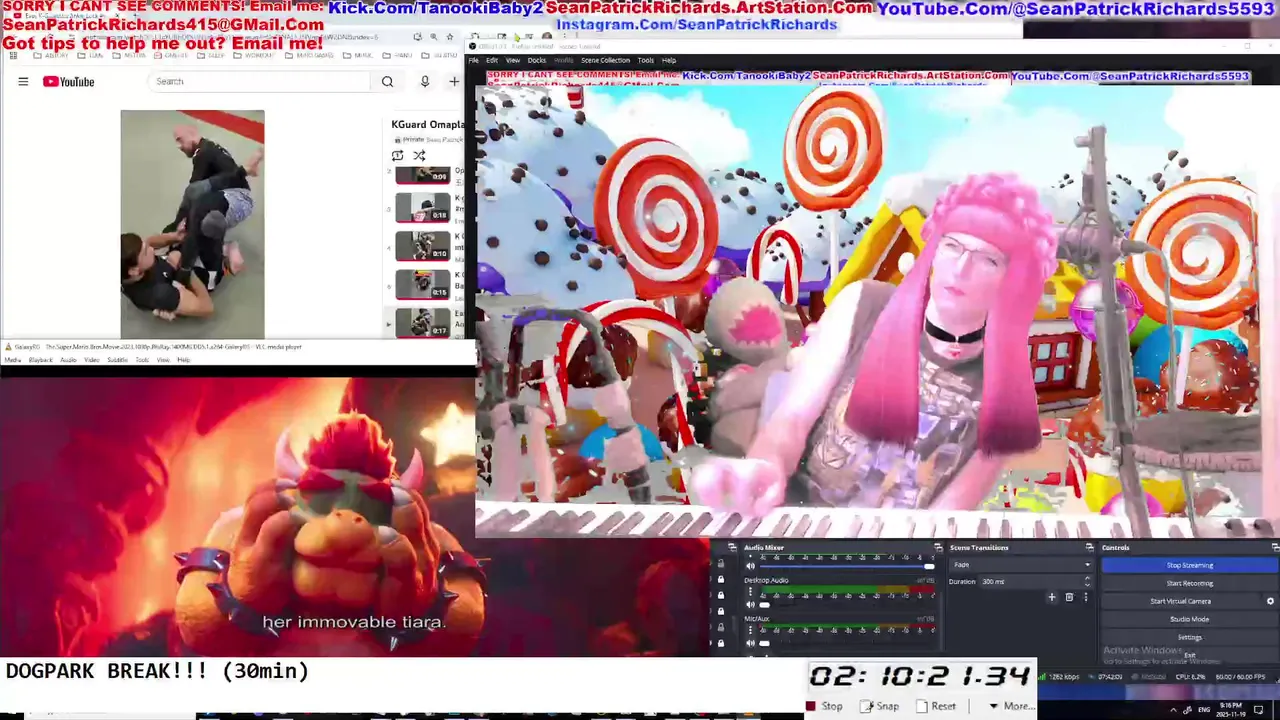This screenshot has height=720, width=1280.
Task: Toggle loop playlist icon under KGuard playlist
Action: click(397, 155)
